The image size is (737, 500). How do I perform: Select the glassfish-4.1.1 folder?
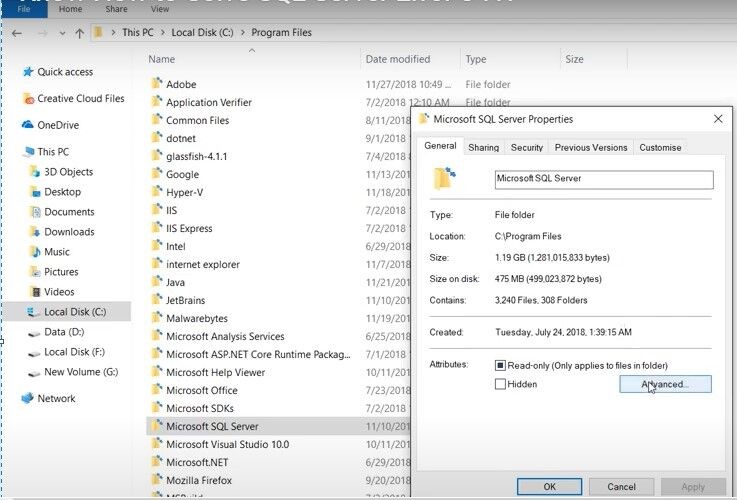point(196,156)
